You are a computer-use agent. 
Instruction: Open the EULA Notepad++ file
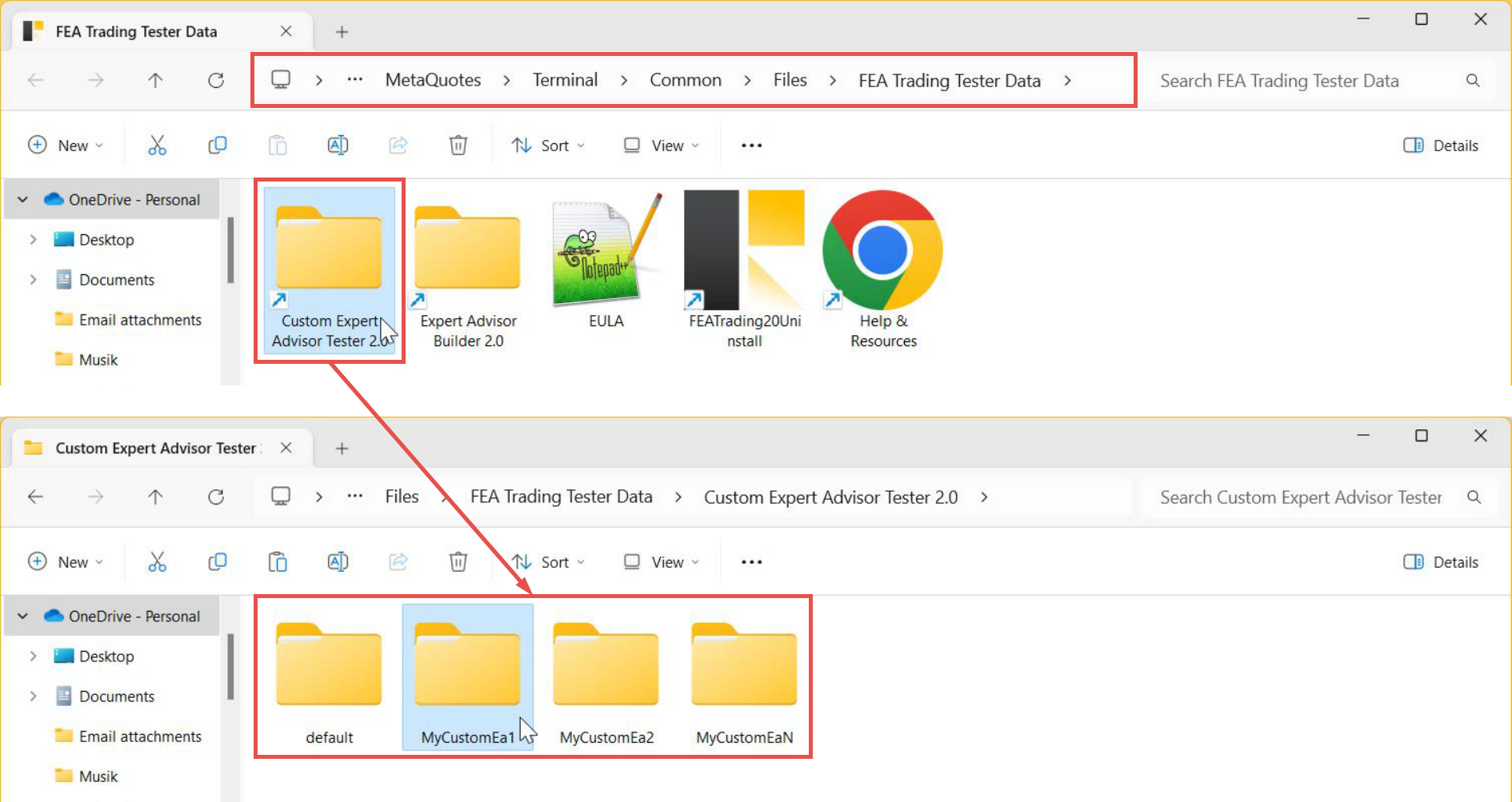point(606,261)
